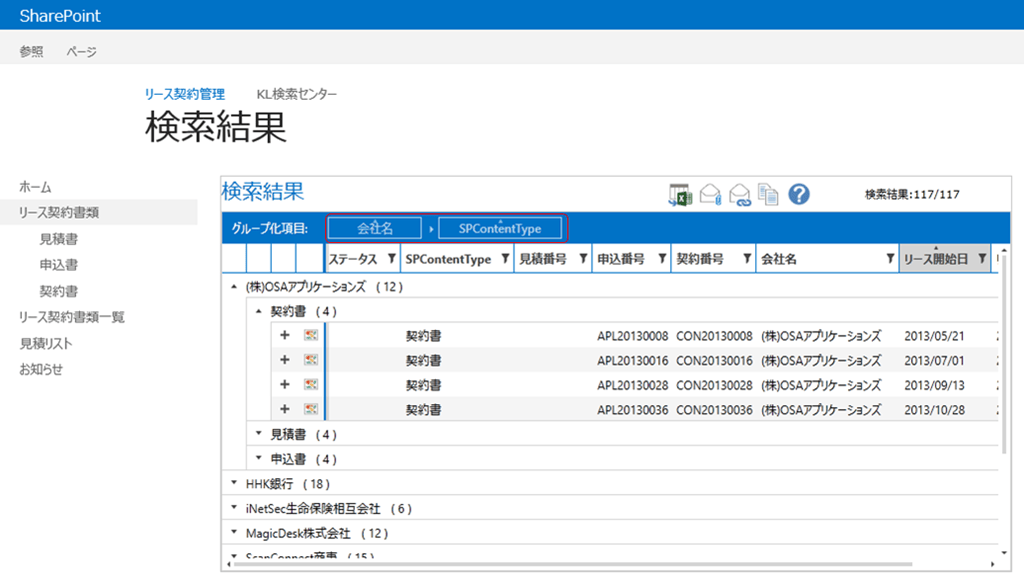The width and height of the screenshot is (1024, 583).
Task: Open the リース契約管理 link
Action: coord(185,94)
